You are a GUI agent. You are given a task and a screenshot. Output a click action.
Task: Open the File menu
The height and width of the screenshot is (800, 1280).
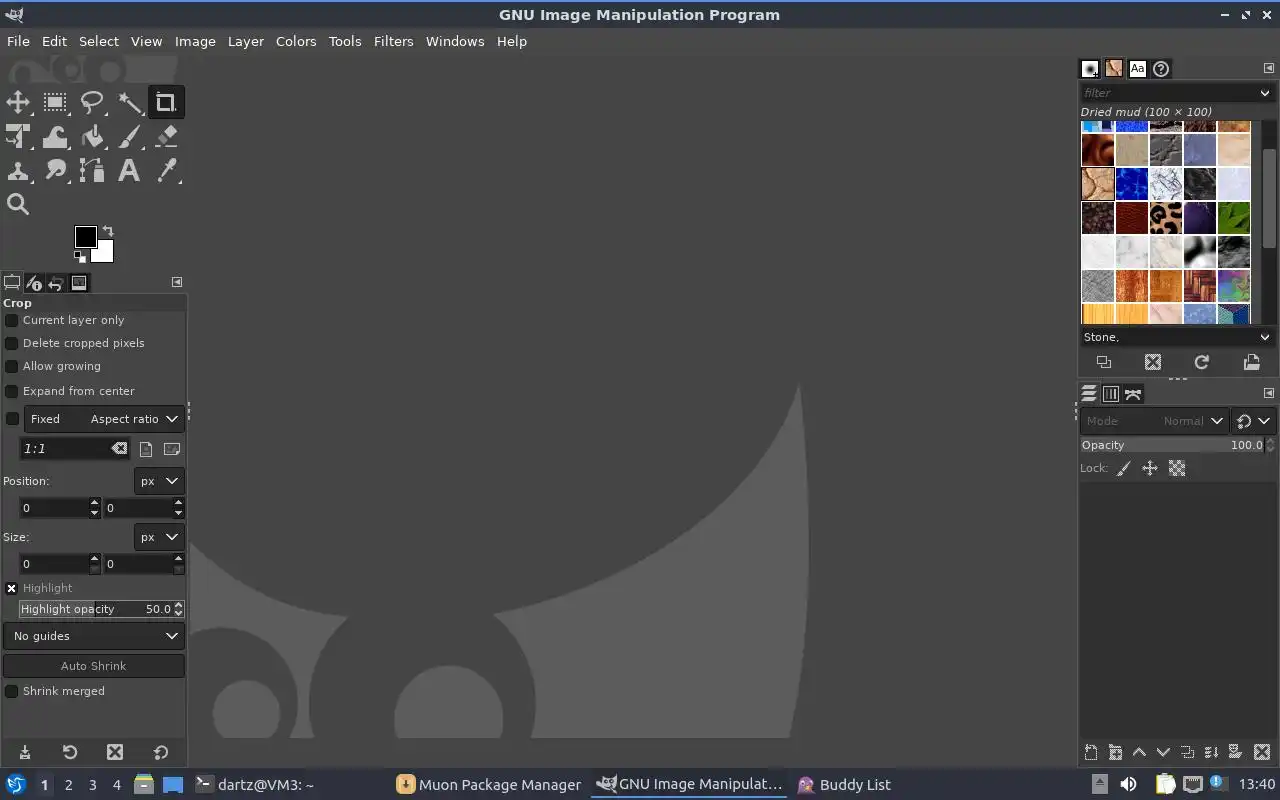click(x=18, y=41)
